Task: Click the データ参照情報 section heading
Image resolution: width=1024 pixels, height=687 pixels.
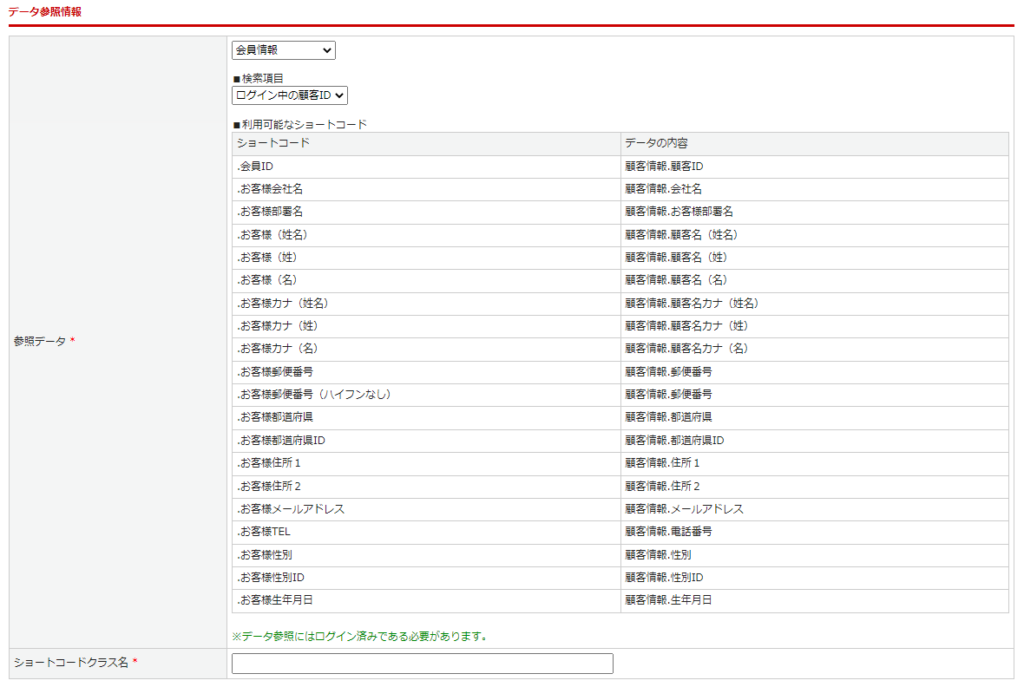Action: coord(45,12)
